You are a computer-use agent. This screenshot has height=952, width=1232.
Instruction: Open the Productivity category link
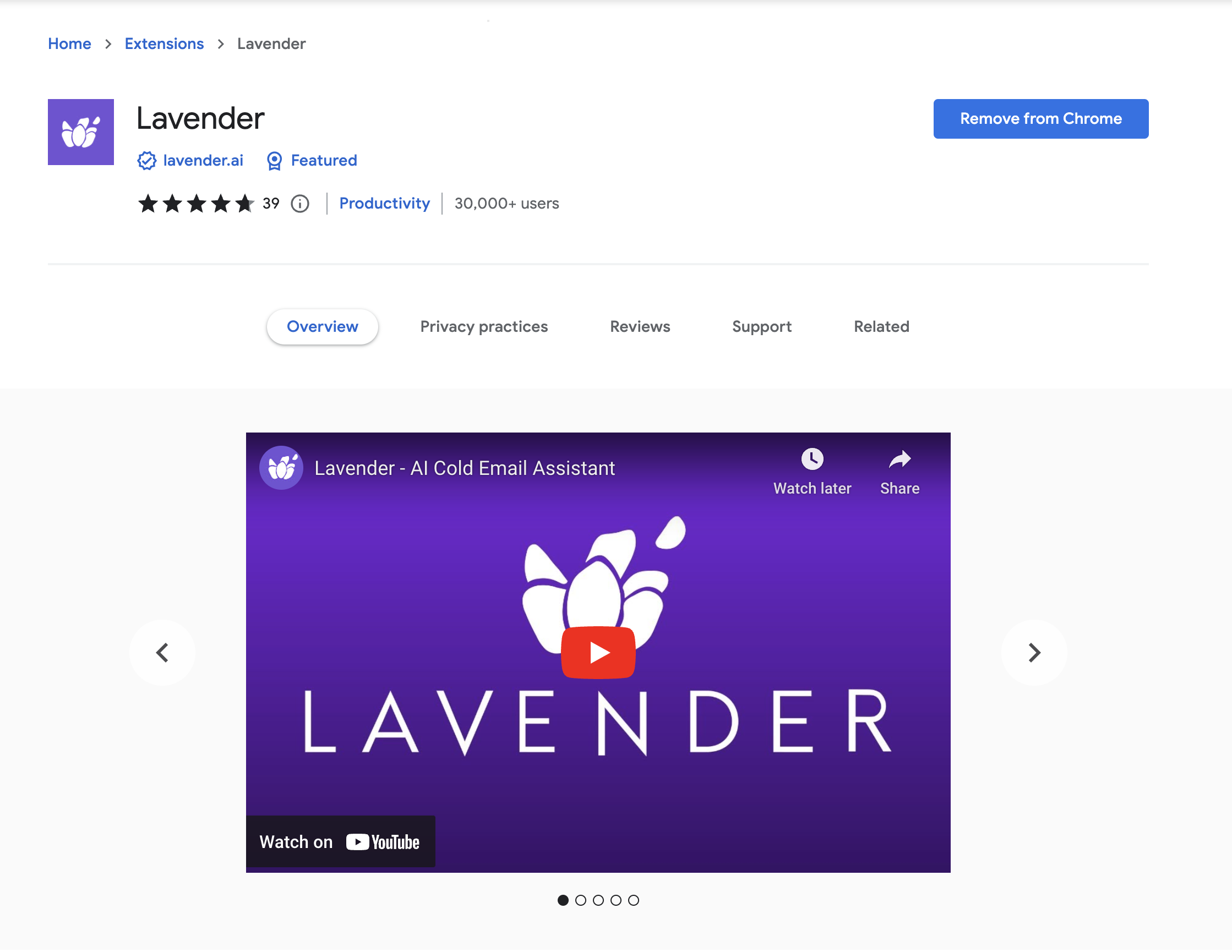pyautogui.click(x=385, y=204)
